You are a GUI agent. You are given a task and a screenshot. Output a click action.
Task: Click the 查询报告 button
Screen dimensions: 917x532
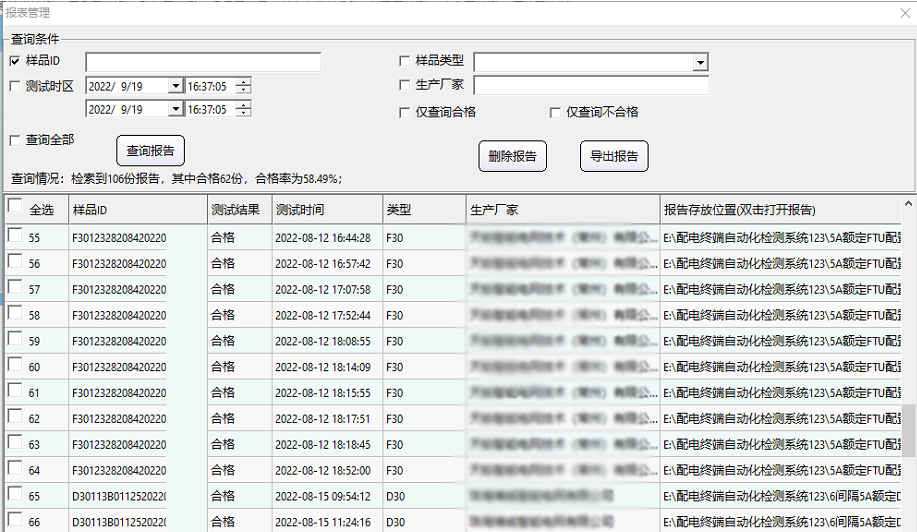pos(151,151)
